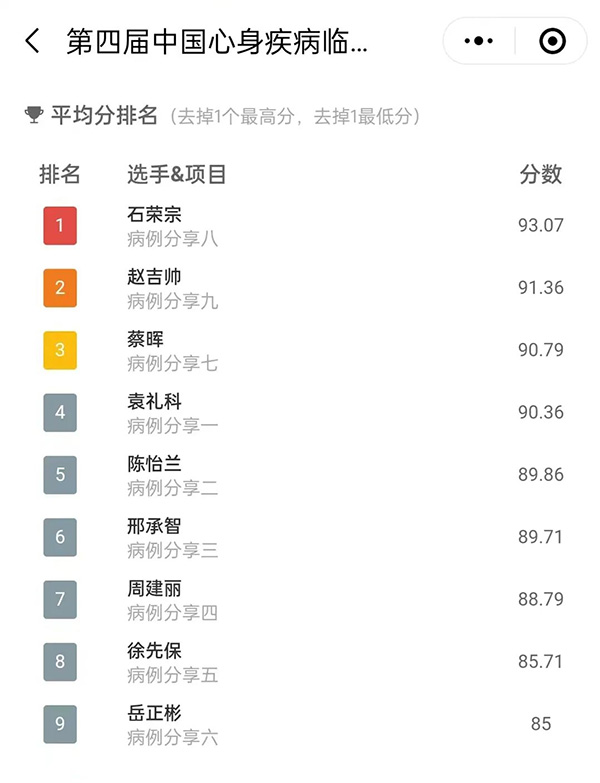This screenshot has height=783, width=600.
Task: Tap the 分数 column header
Action: 541,175
